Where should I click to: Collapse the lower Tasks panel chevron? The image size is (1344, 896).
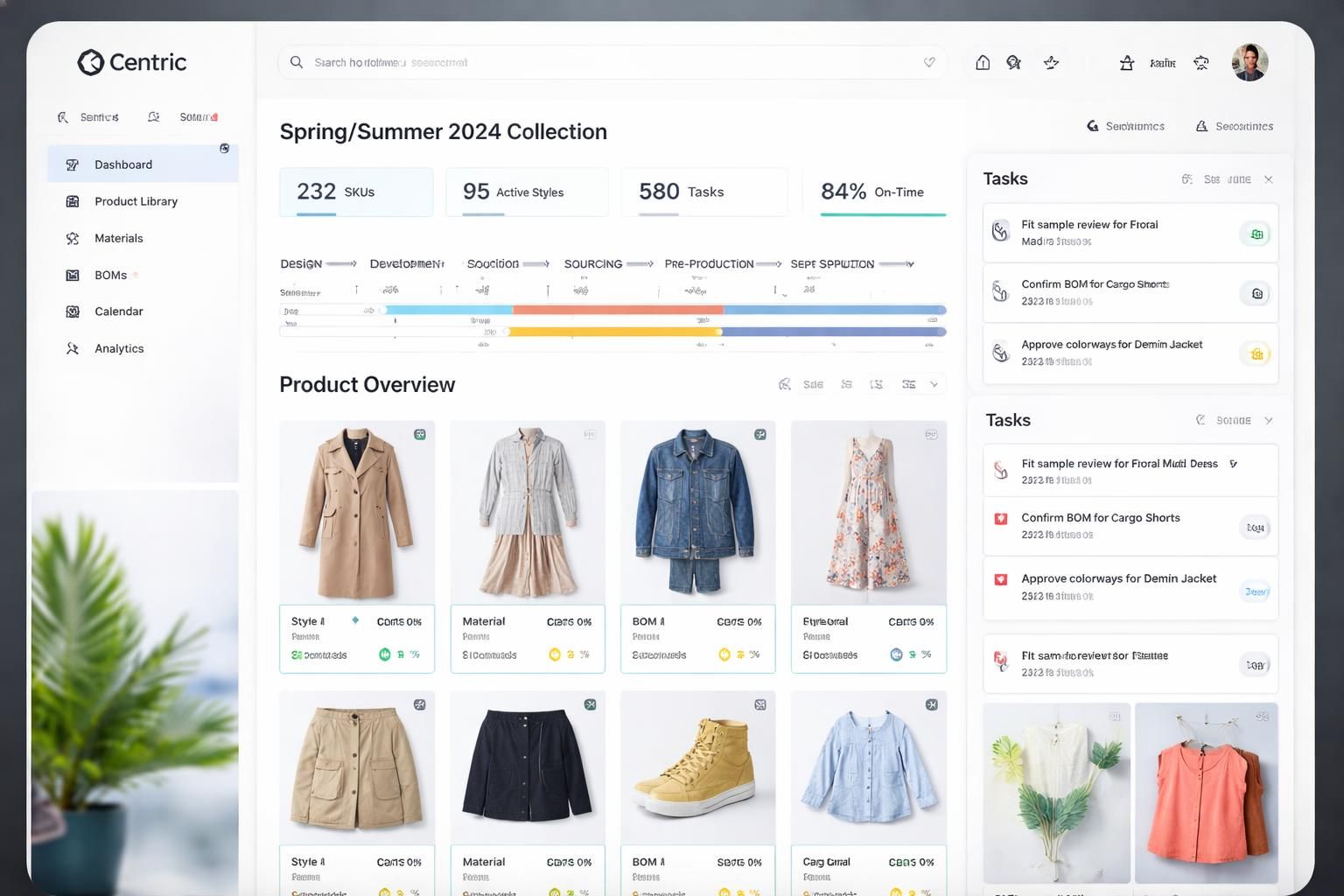coord(1269,420)
